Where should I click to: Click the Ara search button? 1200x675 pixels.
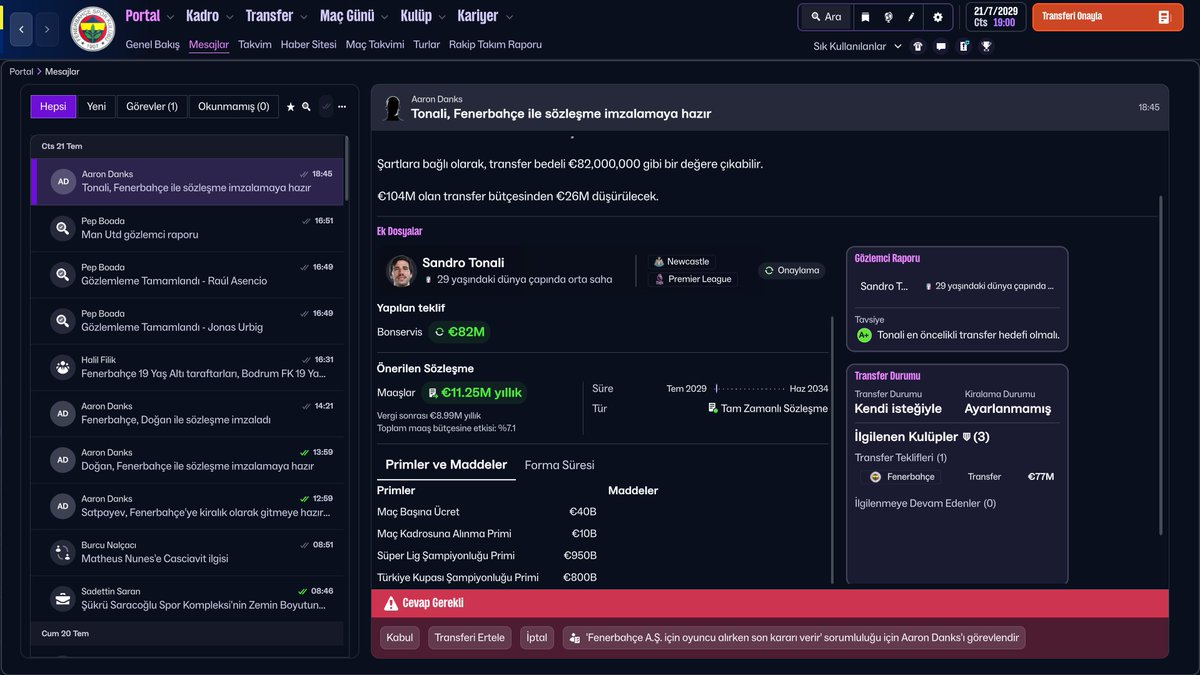826,17
